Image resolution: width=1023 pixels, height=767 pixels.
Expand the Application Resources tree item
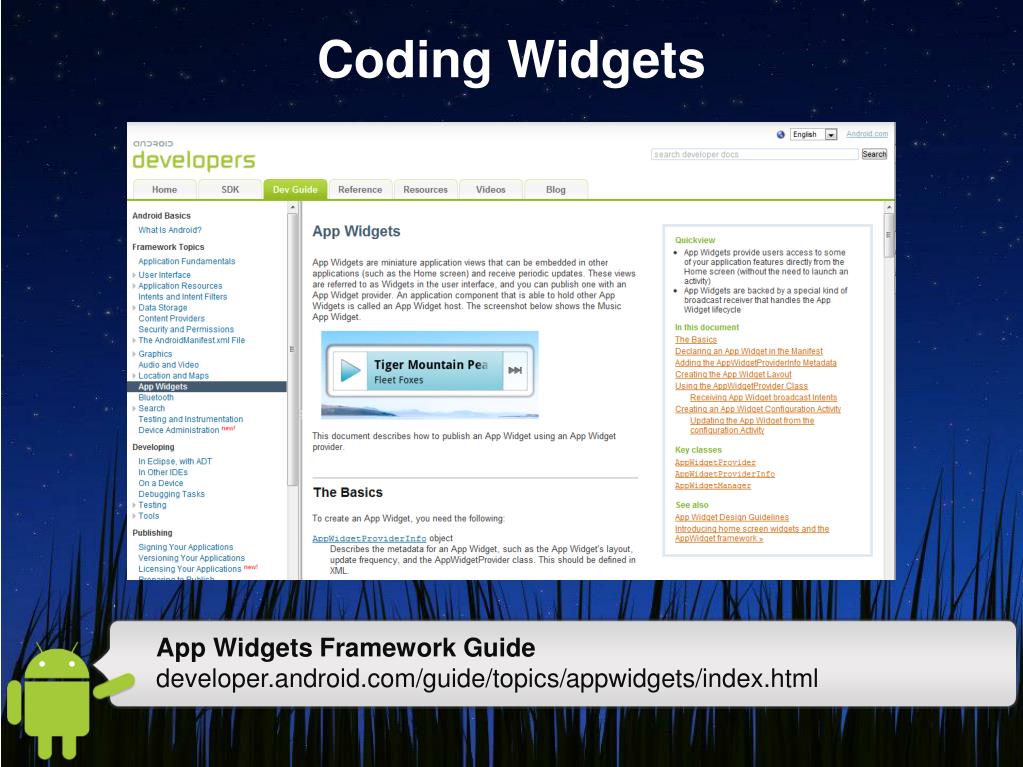click(134, 286)
